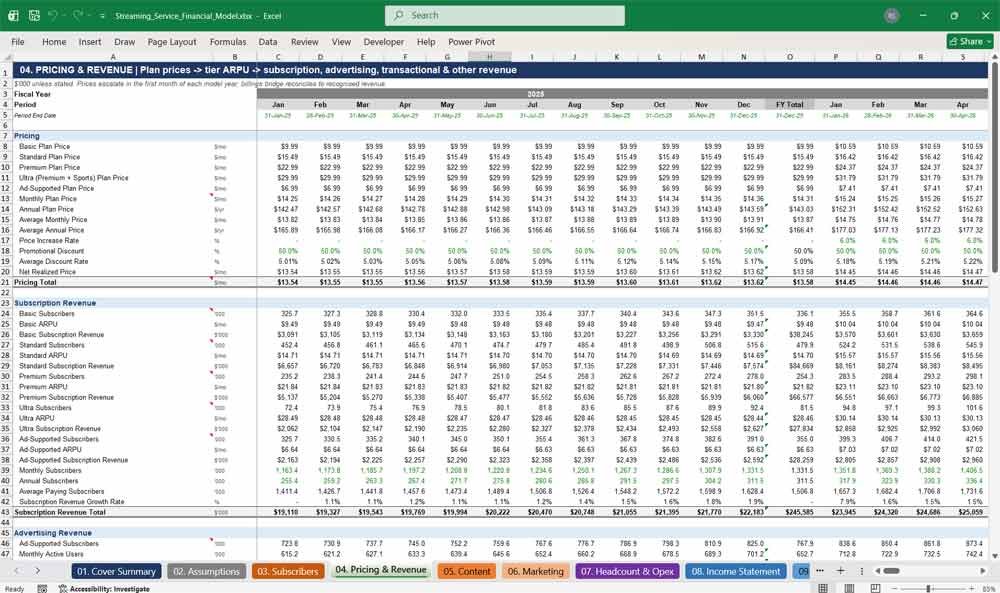Click the Select All corner triangle

(6, 57)
